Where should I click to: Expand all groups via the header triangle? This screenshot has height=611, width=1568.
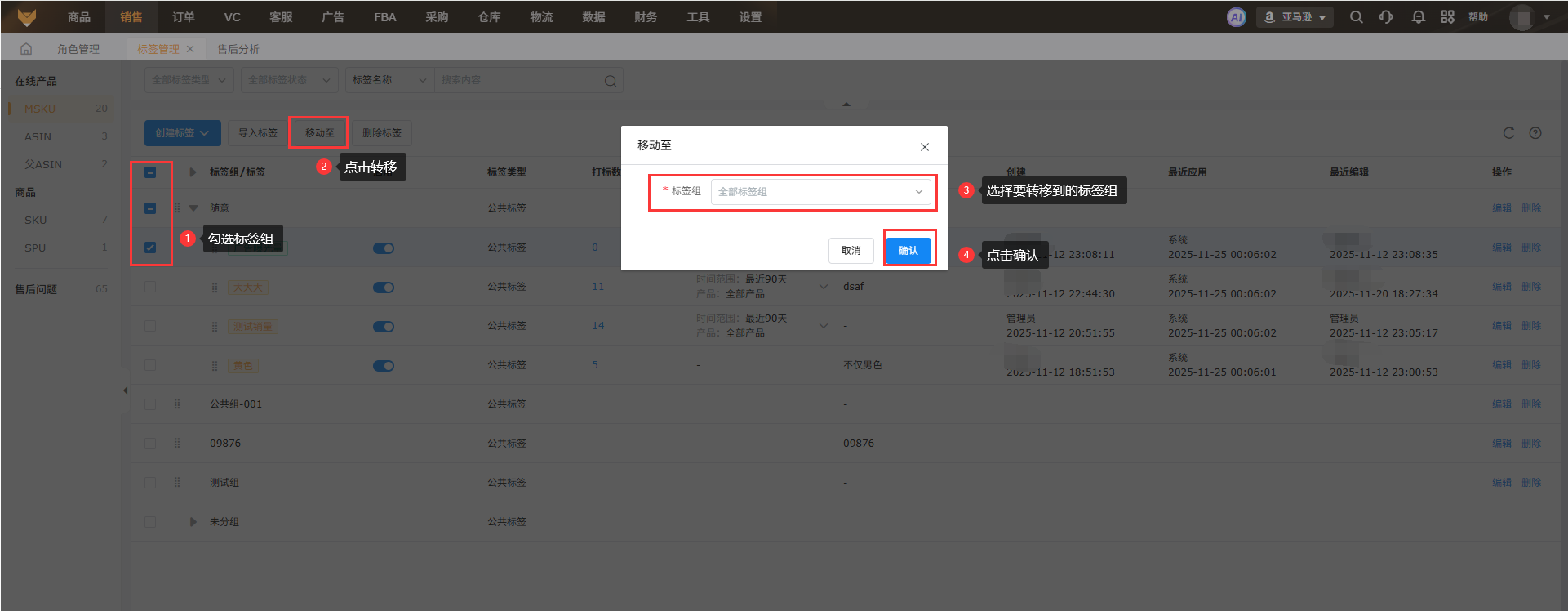[193, 172]
